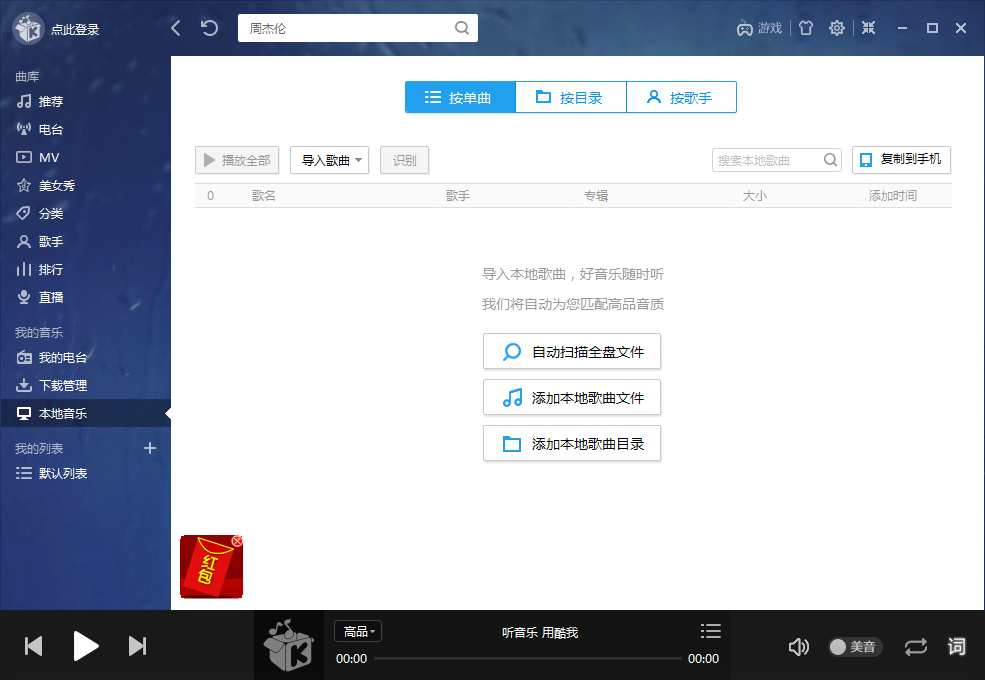Screen dimensions: 985x680
Task: Click 复制到手机 copy to phone
Action: point(901,160)
